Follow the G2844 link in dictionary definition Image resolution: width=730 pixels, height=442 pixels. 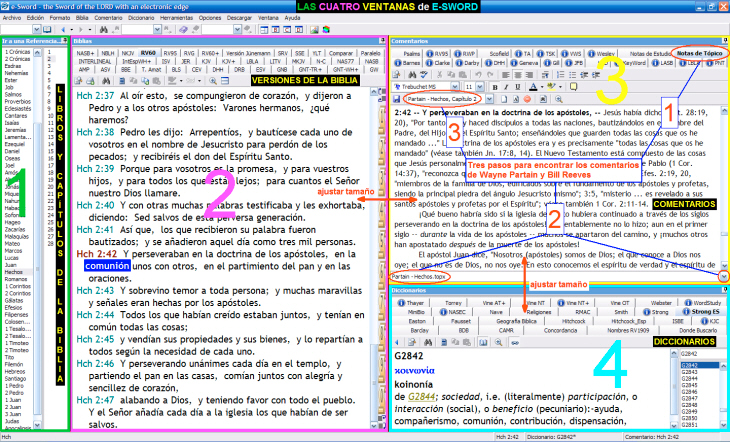(x=421, y=397)
